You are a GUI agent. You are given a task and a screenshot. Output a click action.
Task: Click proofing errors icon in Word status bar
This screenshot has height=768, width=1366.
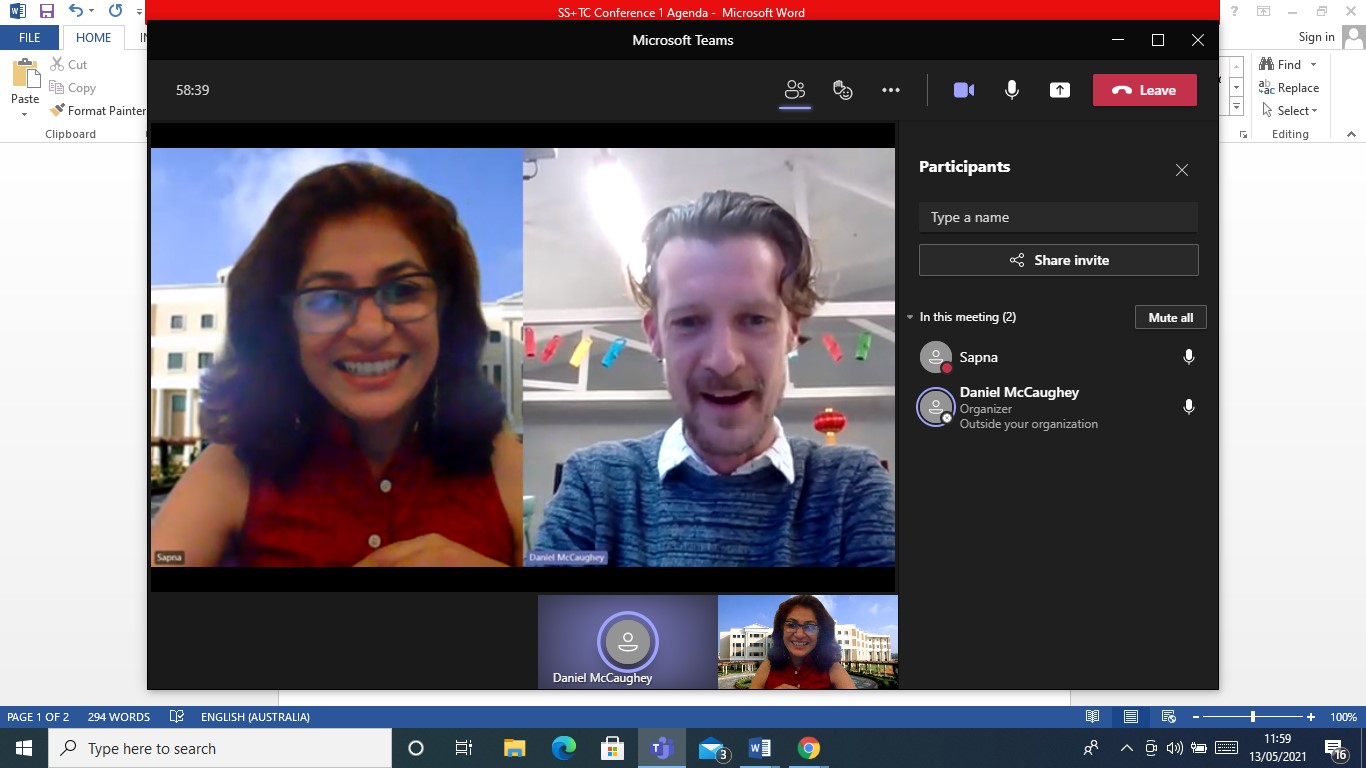point(177,717)
